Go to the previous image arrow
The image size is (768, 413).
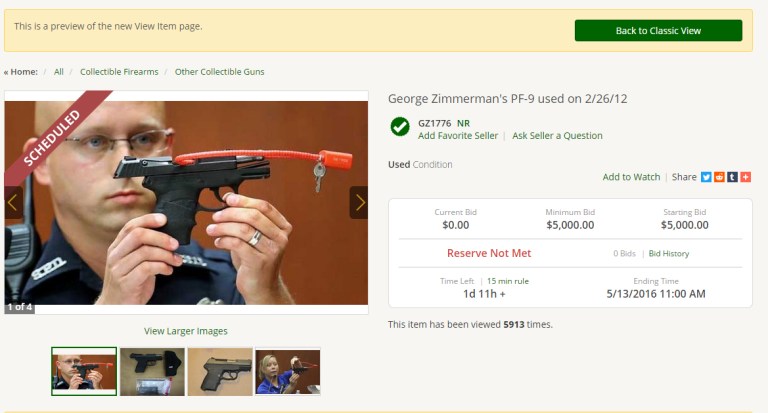13,202
